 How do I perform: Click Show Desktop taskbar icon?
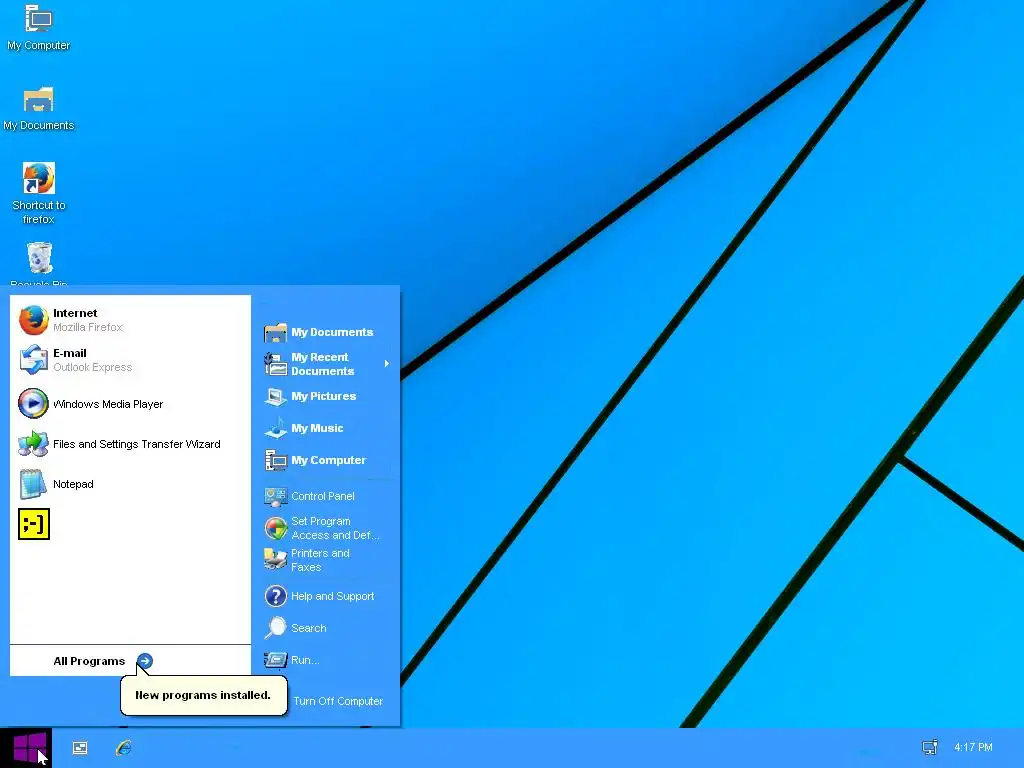tap(80, 748)
